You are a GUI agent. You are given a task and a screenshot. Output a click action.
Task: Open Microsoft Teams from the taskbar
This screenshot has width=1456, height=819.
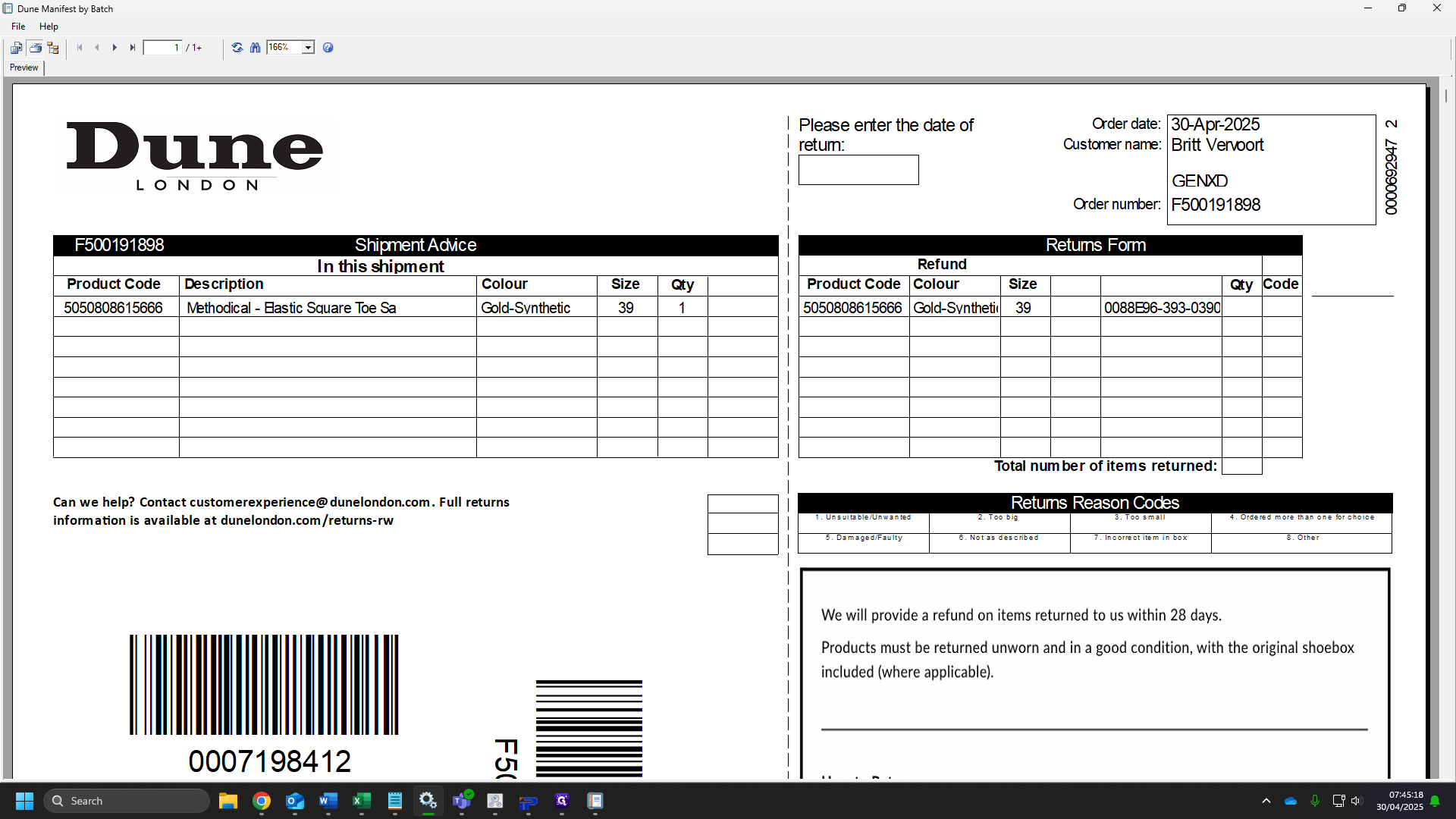[462, 801]
